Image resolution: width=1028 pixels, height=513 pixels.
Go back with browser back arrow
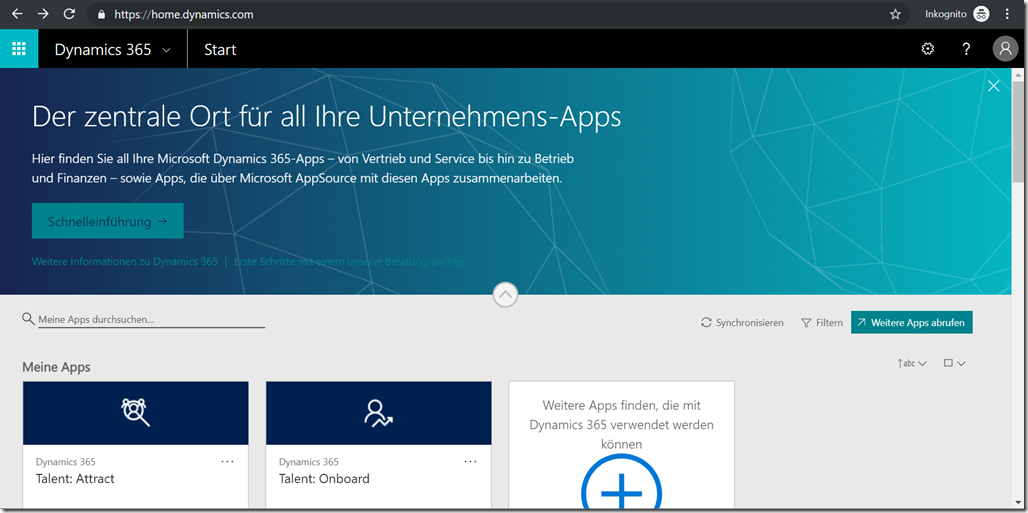[x=17, y=14]
